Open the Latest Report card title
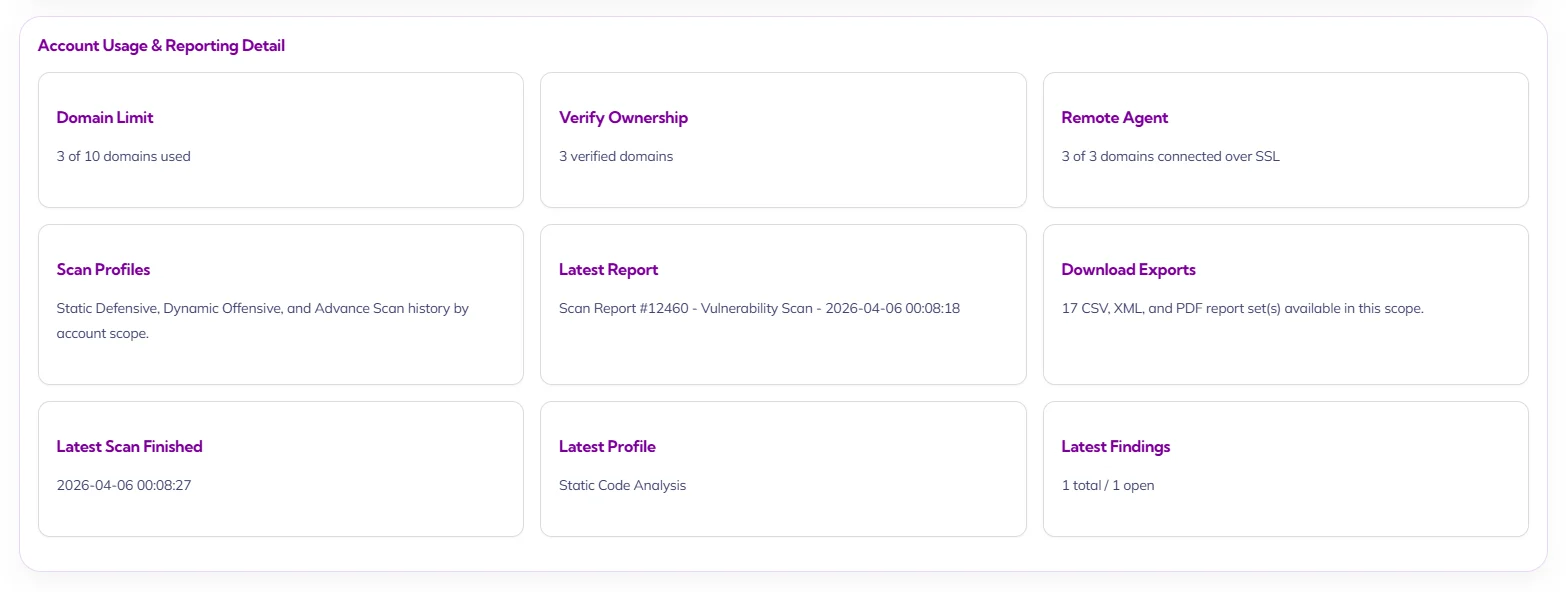 tap(608, 270)
